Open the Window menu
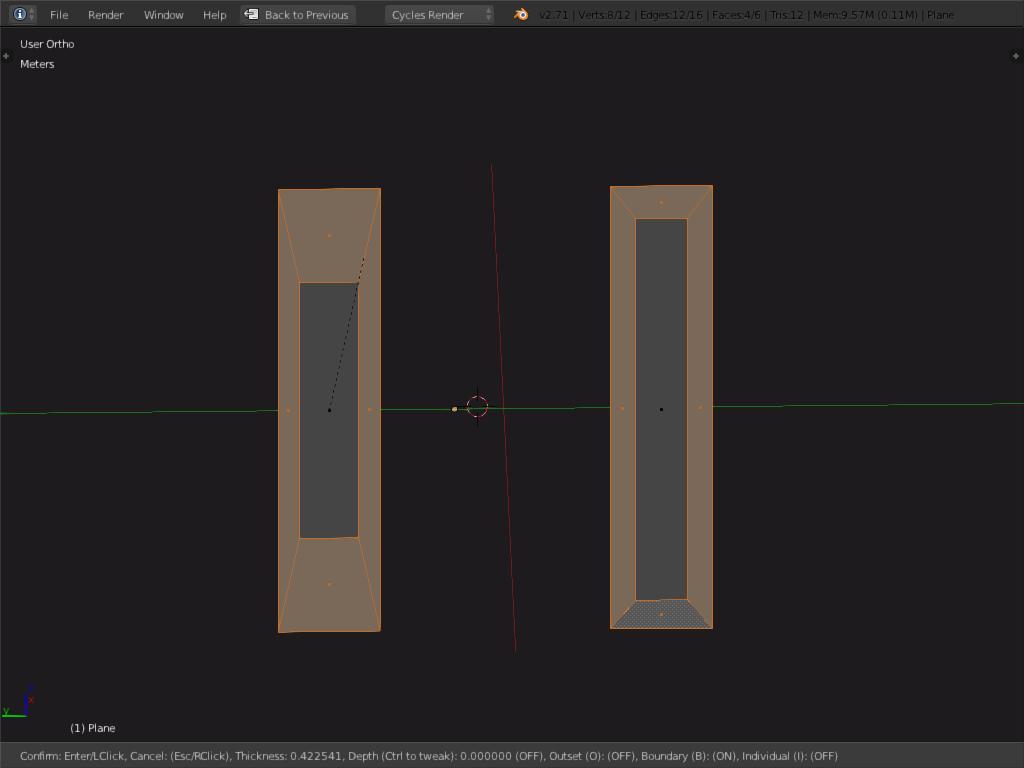Image resolution: width=1024 pixels, height=768 pixels. click(x=163, y=15)
